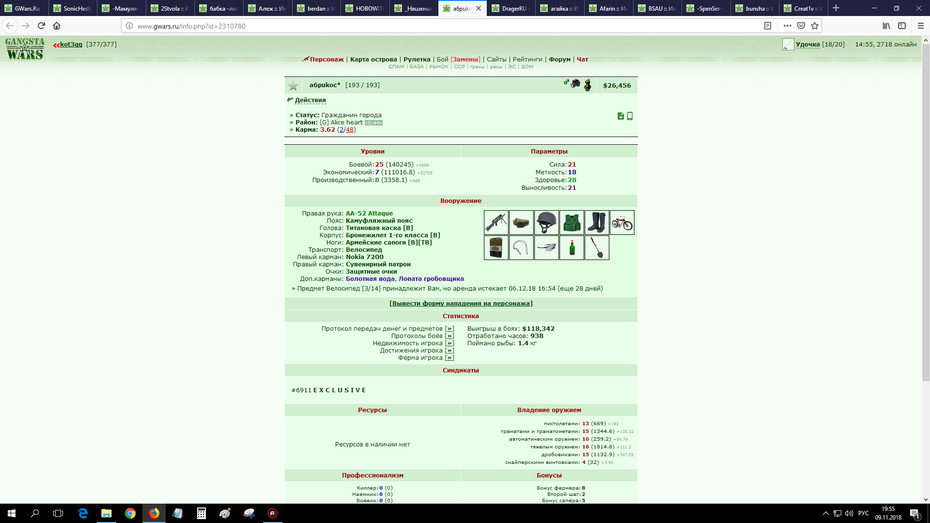Switch to the SonicHed browser tab

[74, 8]
